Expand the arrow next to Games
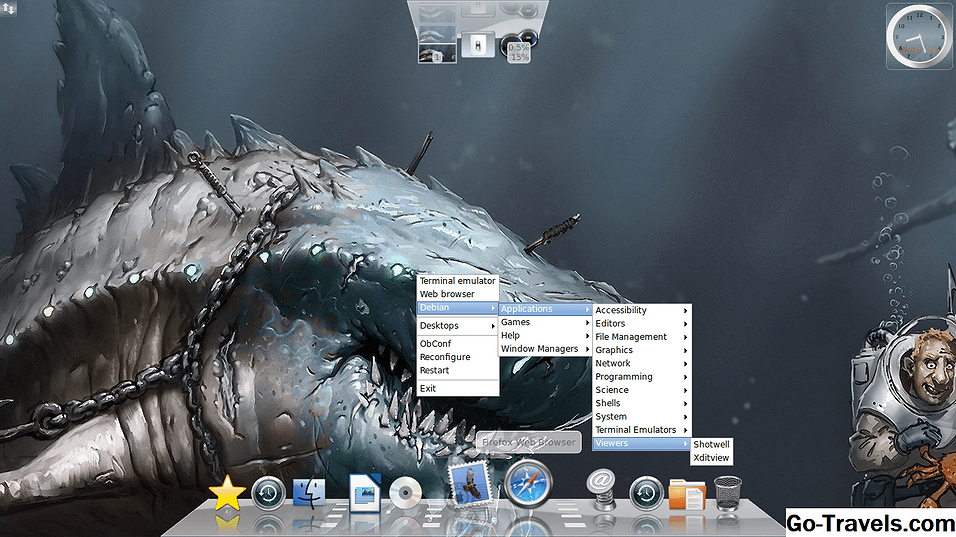 (x=587, y=322)
